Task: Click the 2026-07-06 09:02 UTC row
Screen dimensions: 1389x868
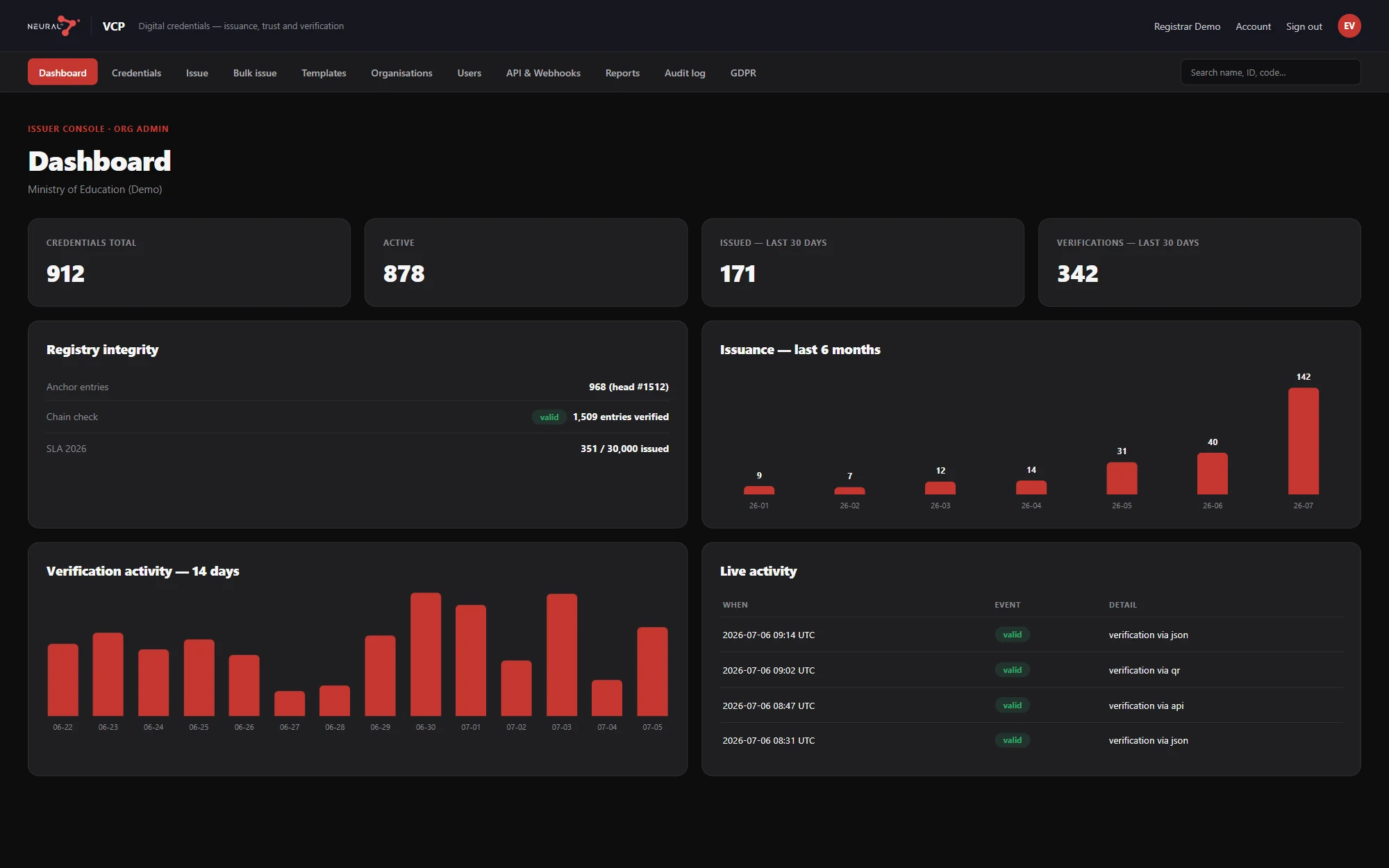Action: coord(1031,670)
